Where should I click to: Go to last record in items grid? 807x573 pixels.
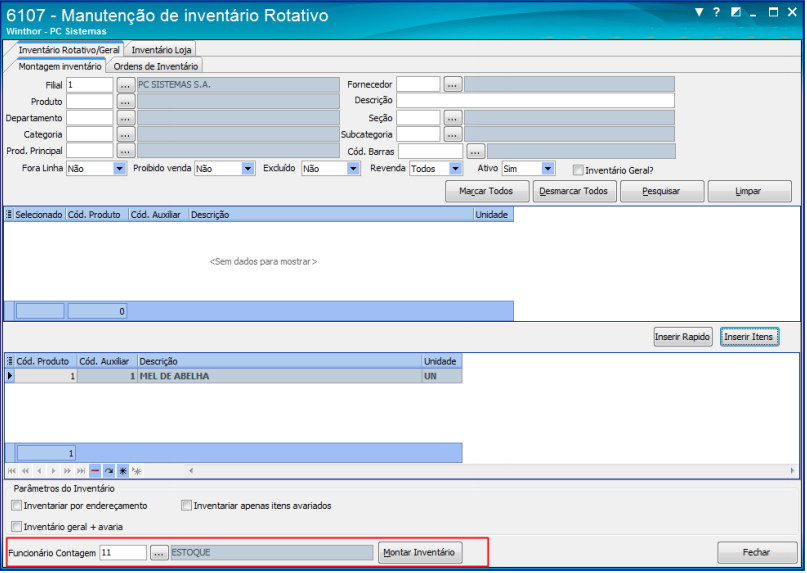tap(81, 471)
